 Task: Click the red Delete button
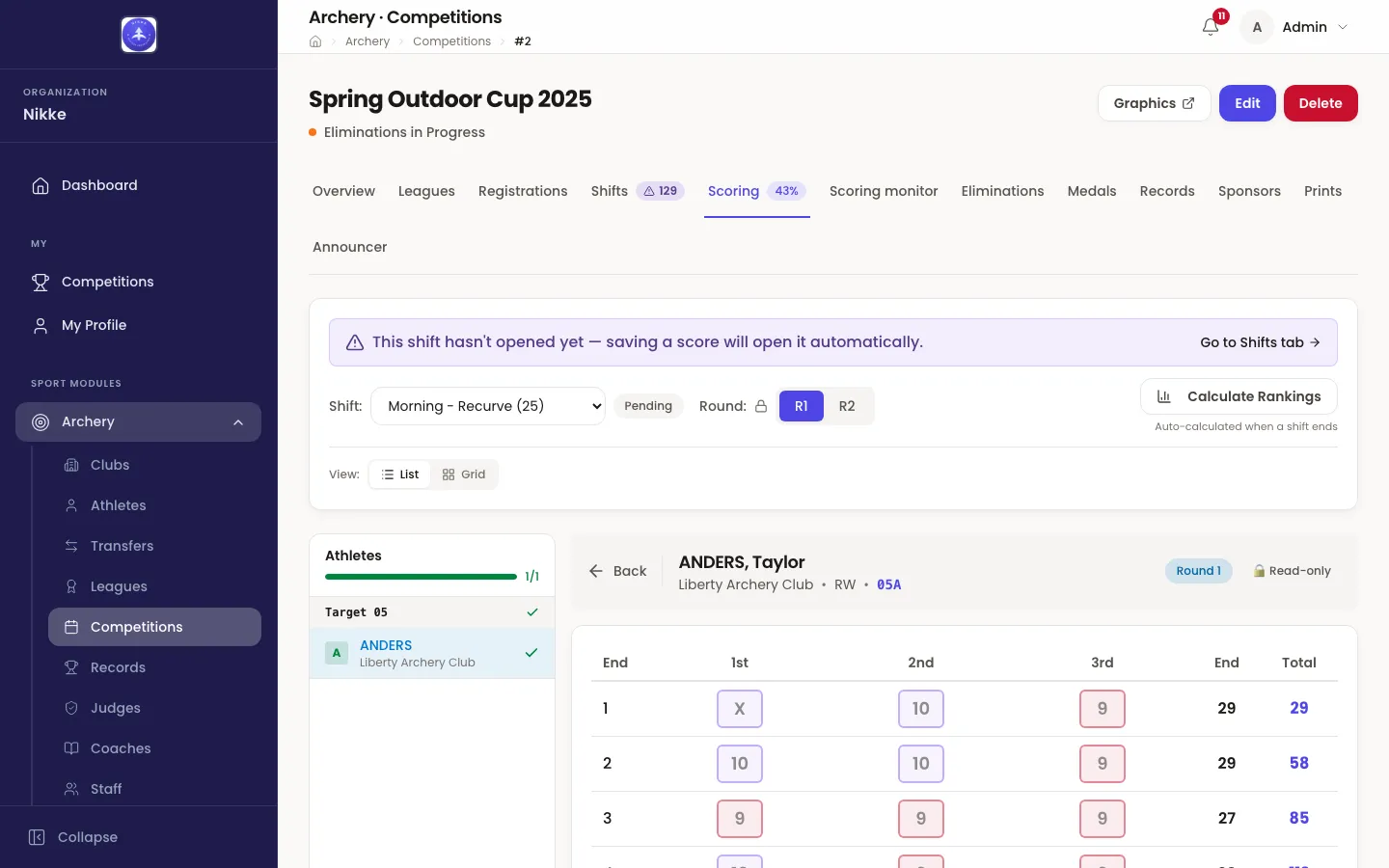[1321, 103]
